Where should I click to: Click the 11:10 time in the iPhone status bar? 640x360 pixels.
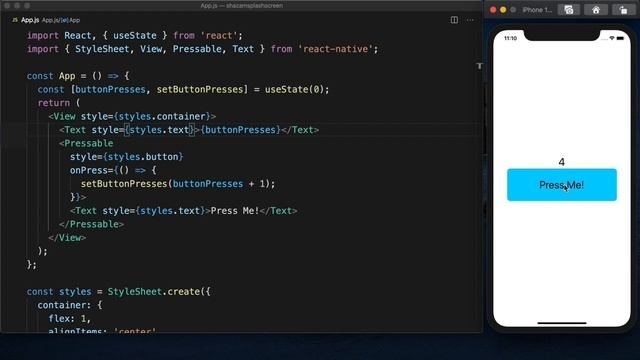click(x=510, y=38)
